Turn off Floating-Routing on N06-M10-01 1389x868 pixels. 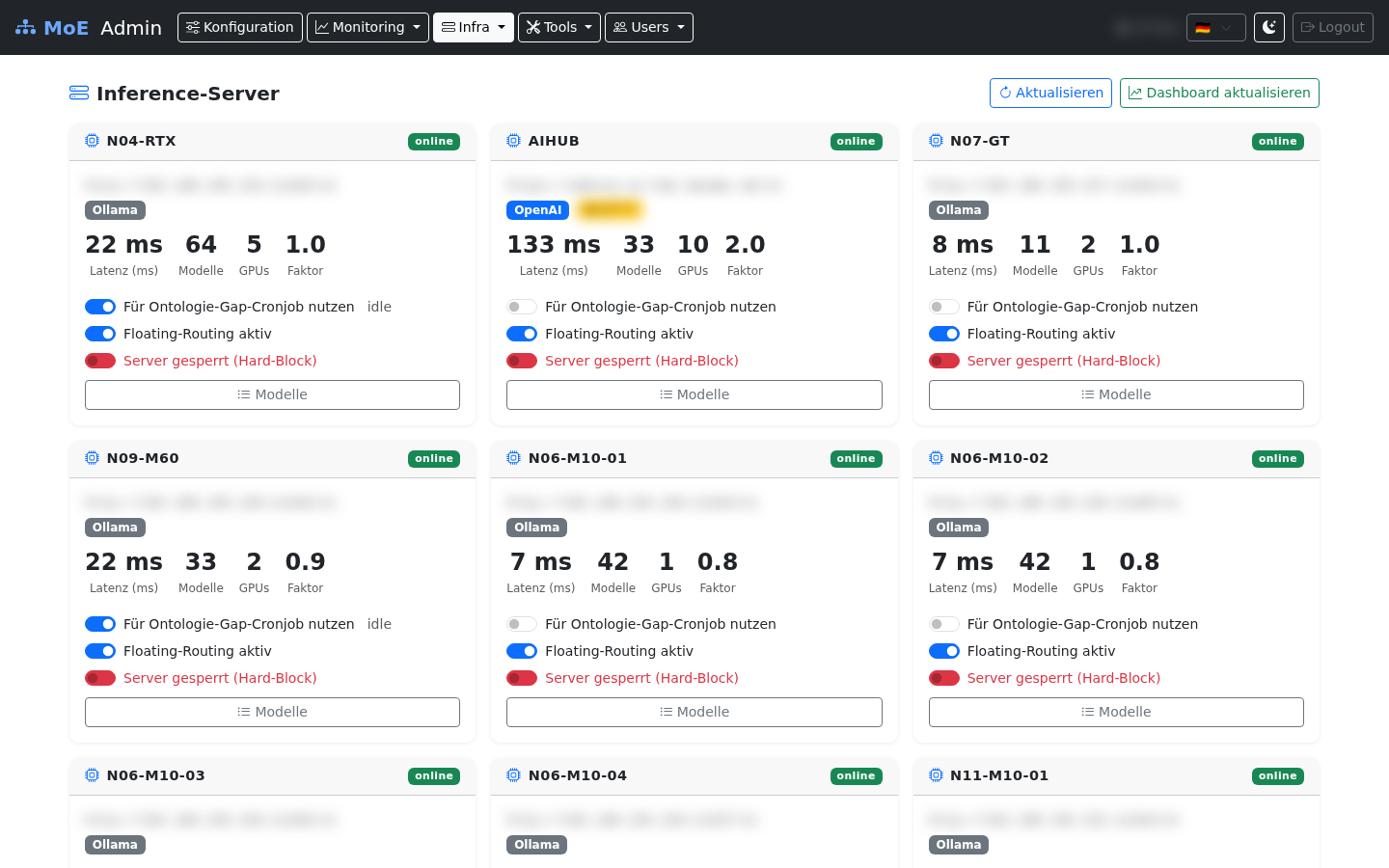click(x=522, y=651)
